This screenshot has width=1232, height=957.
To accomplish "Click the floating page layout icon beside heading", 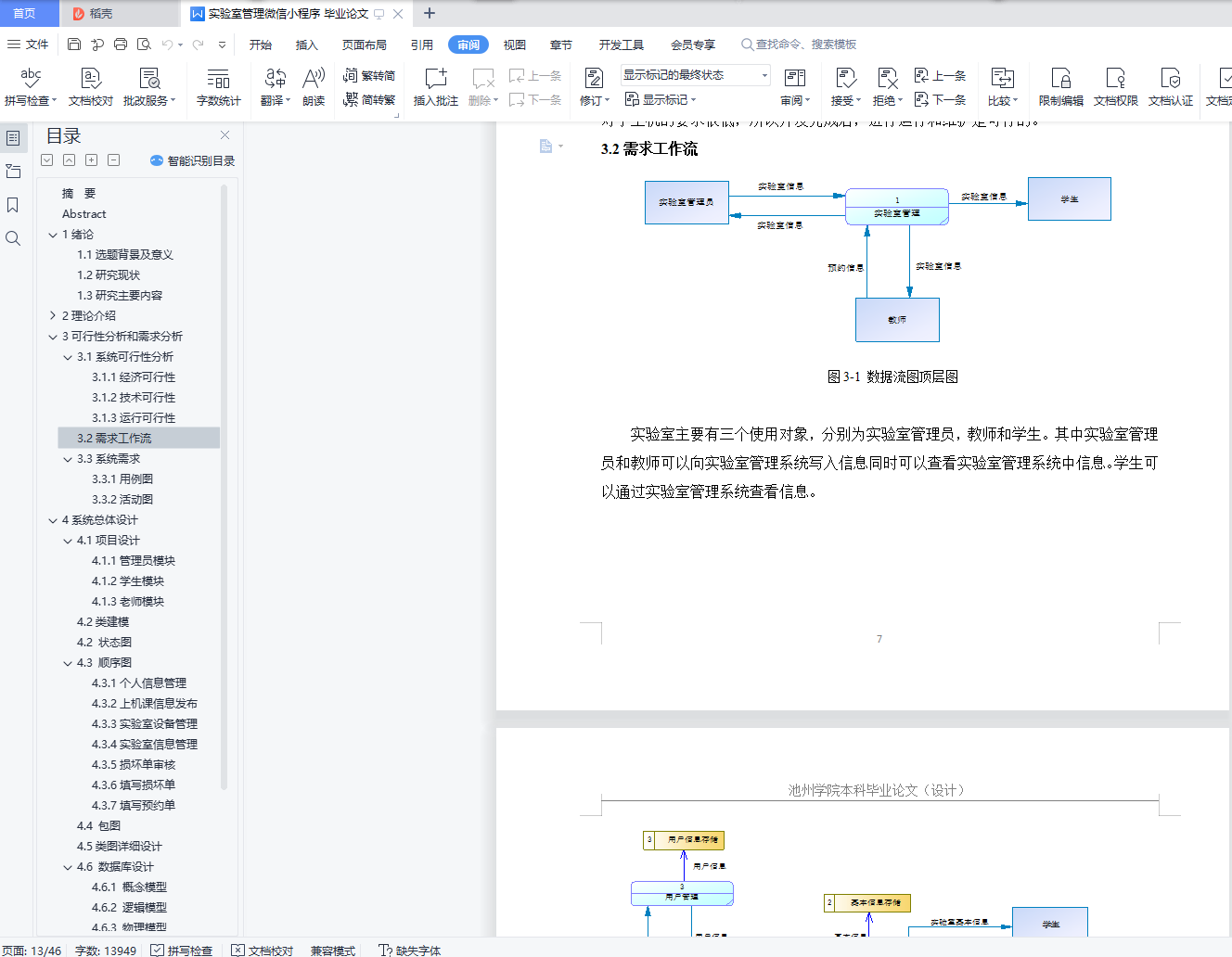I will pos(546,147).
